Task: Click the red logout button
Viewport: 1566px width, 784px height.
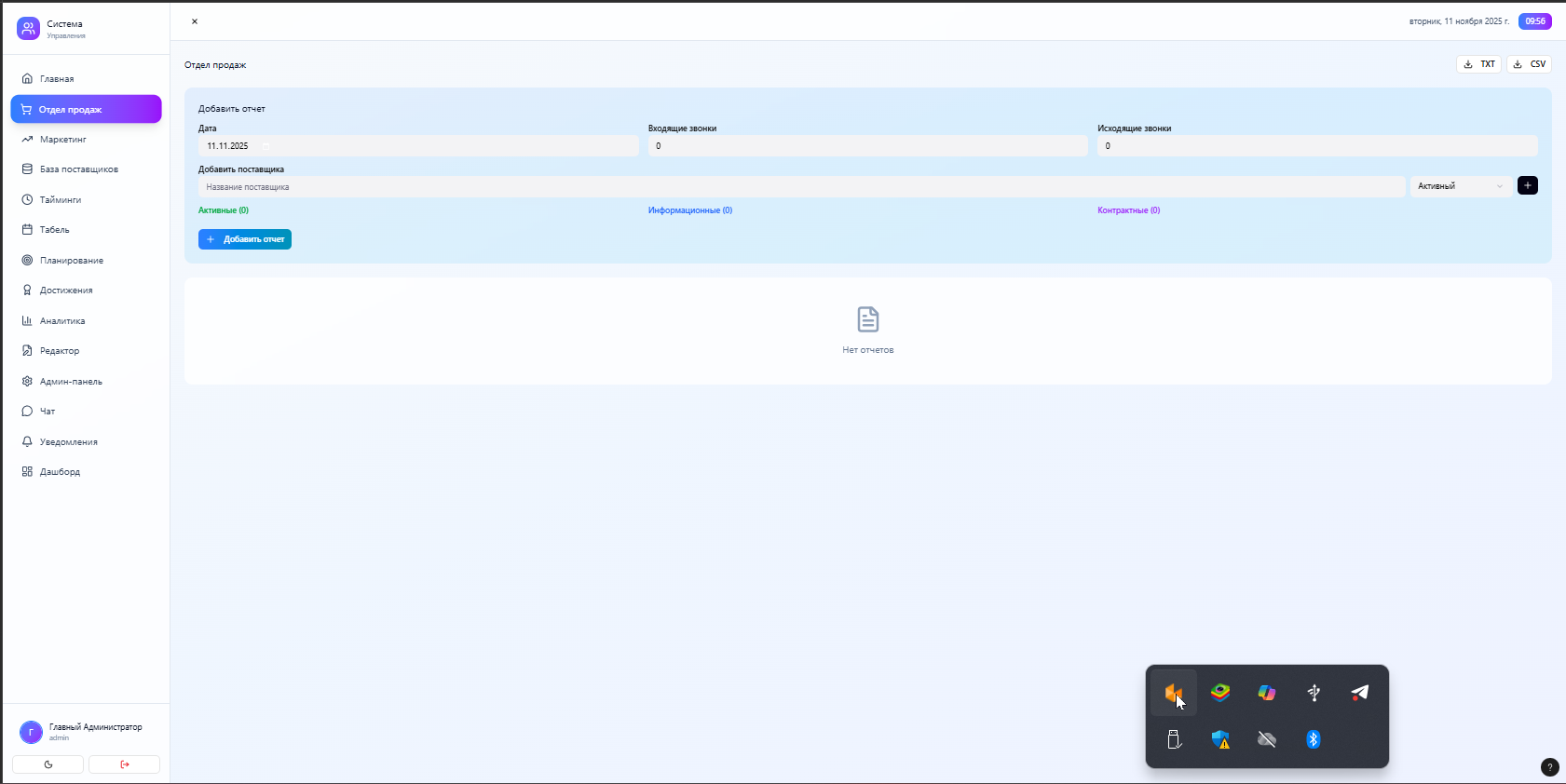Action: pos(125,764)
